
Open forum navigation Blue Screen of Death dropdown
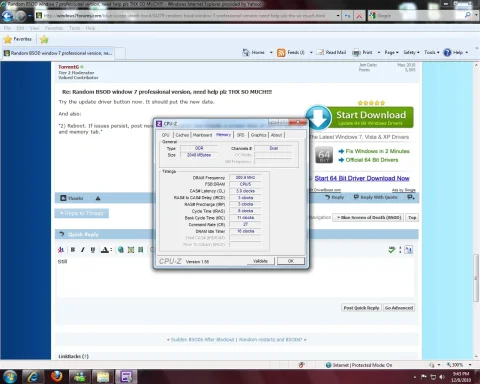[368, 218]
